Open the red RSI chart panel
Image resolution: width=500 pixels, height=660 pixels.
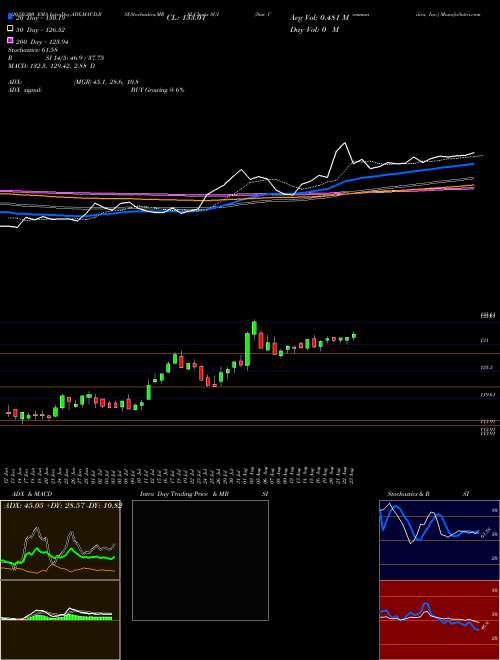(439, 620)
